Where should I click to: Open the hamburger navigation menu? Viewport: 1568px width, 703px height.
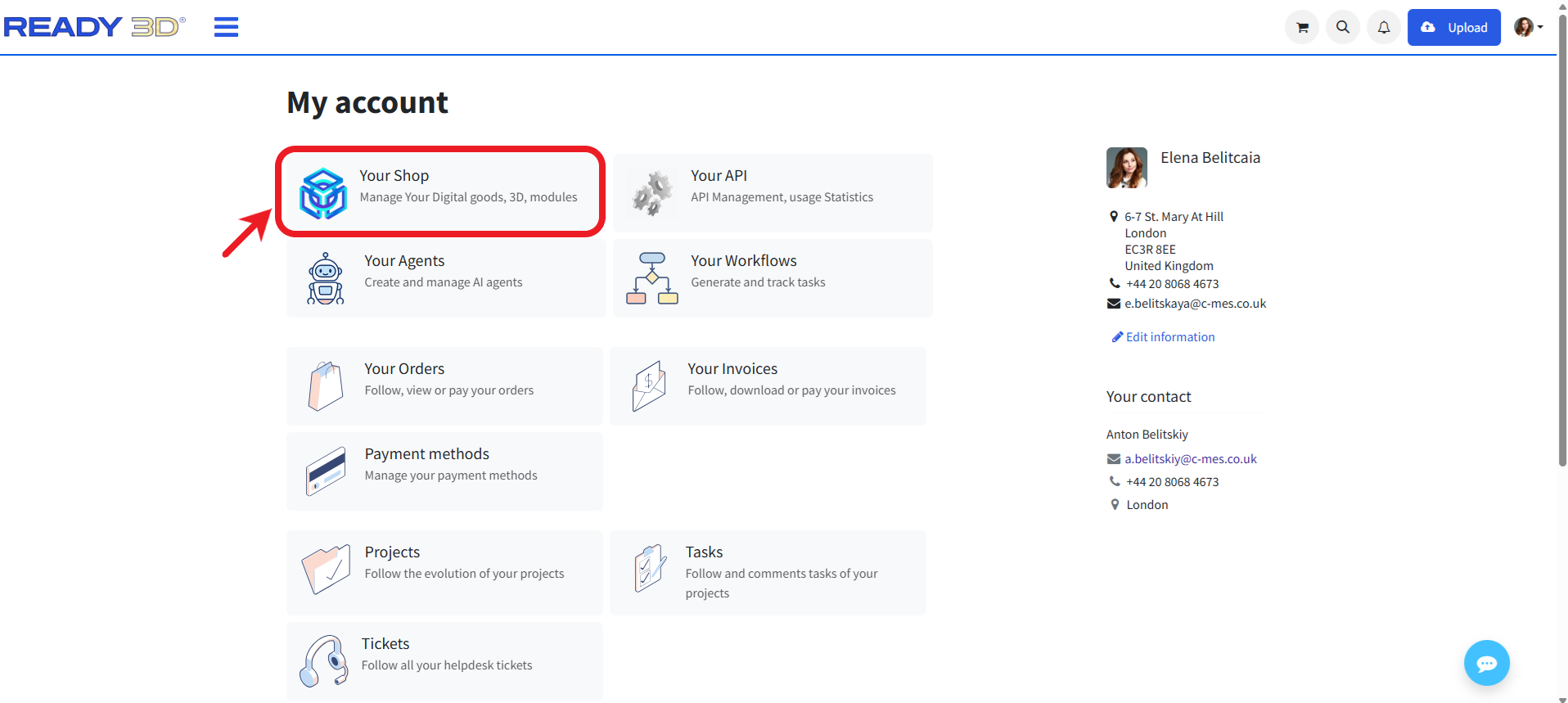226,27
